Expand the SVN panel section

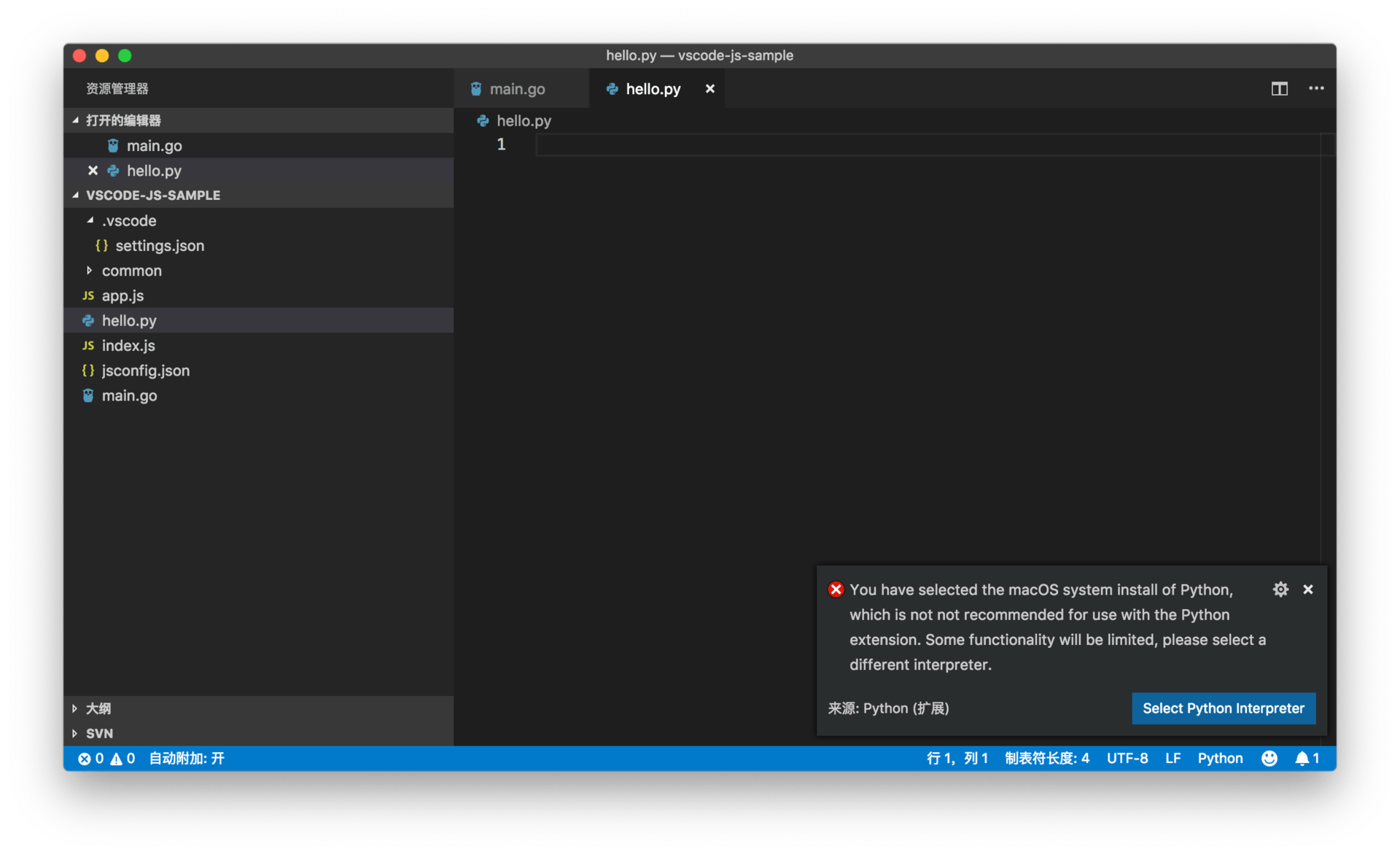tap(99, 733)
